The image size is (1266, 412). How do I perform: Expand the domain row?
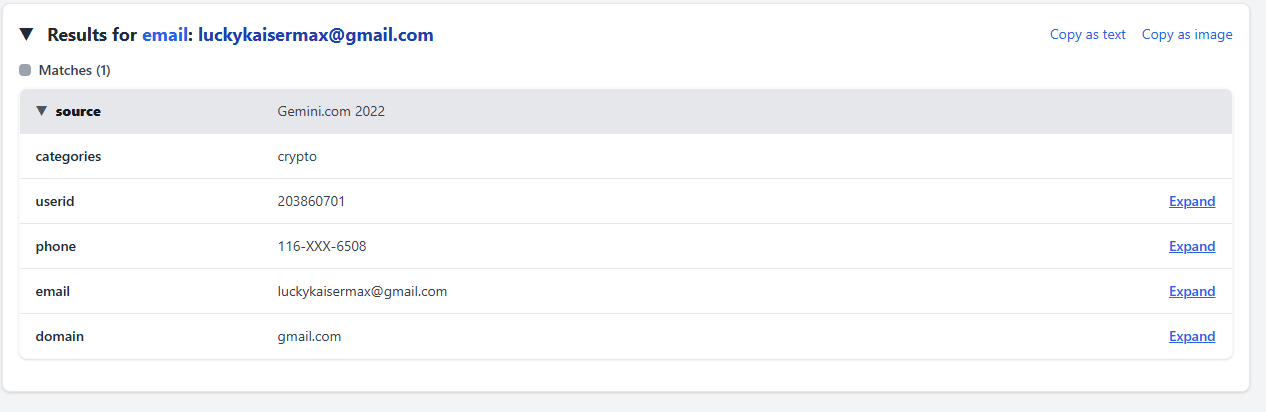point(1192,336)
